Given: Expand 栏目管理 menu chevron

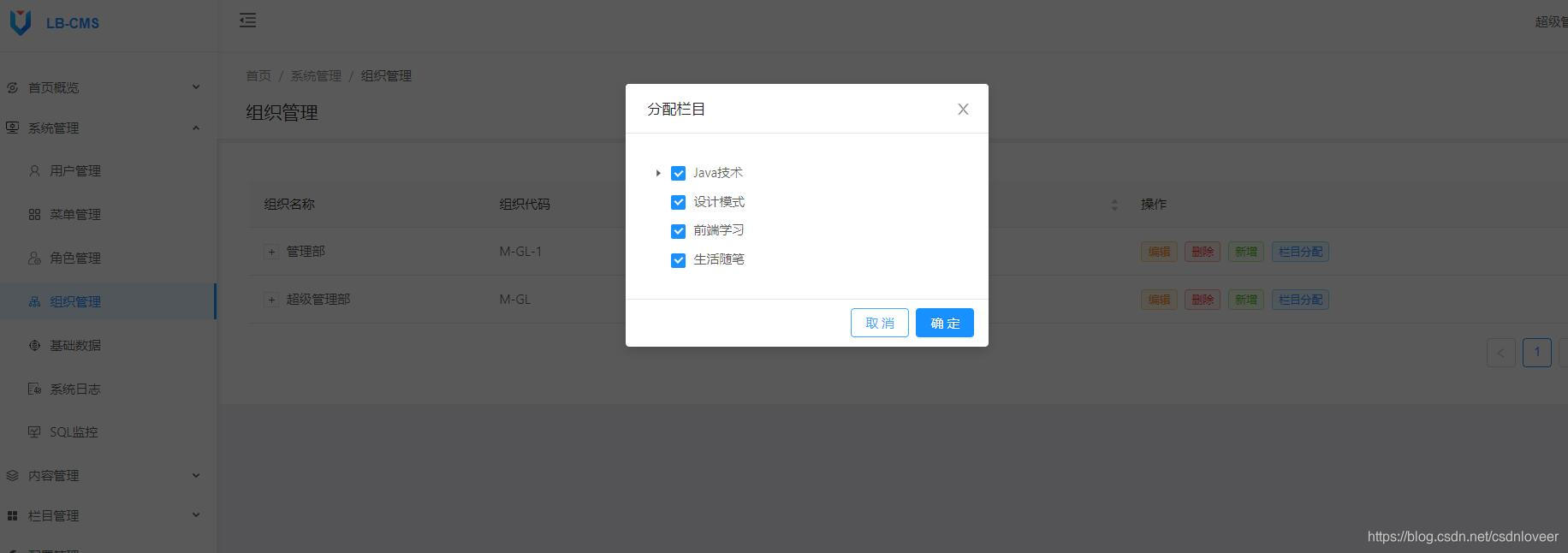Looking at the screenshot, I should (x=196, y=515).
